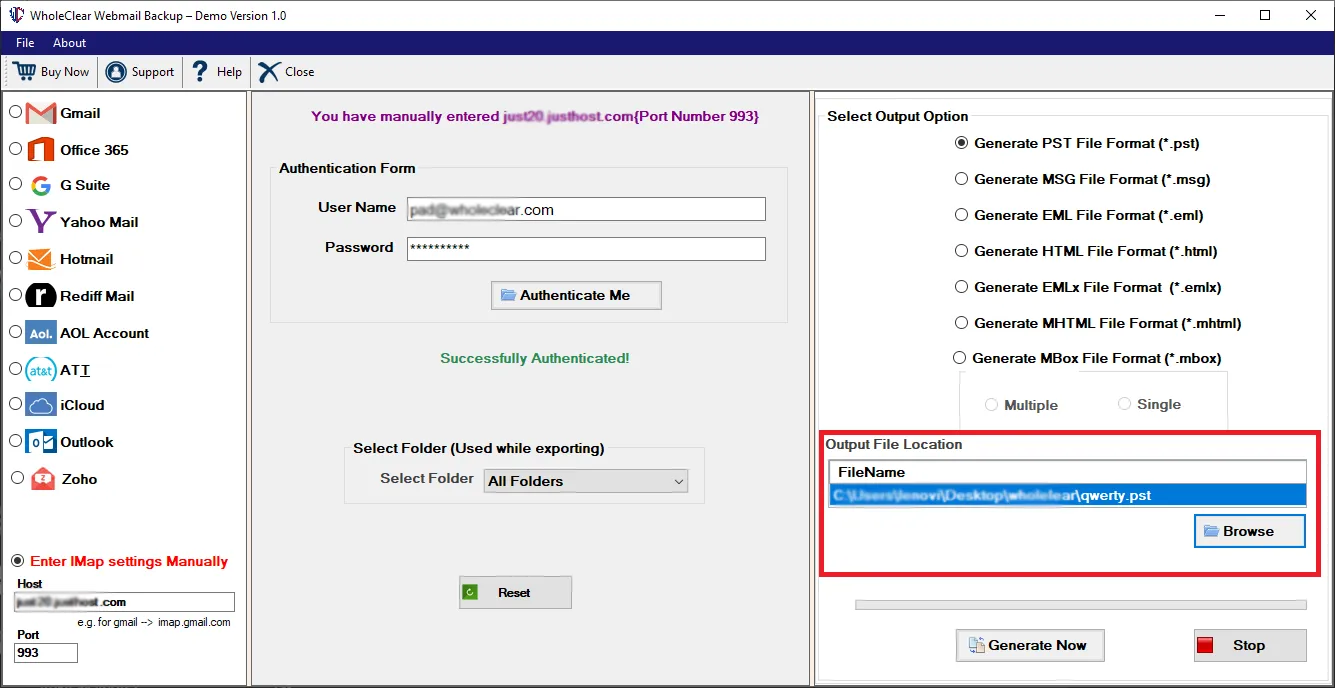This screenshot has width=1335, height=688.
Task: Select the Hotmail envelope icon
Action: (x=40, y=259)
